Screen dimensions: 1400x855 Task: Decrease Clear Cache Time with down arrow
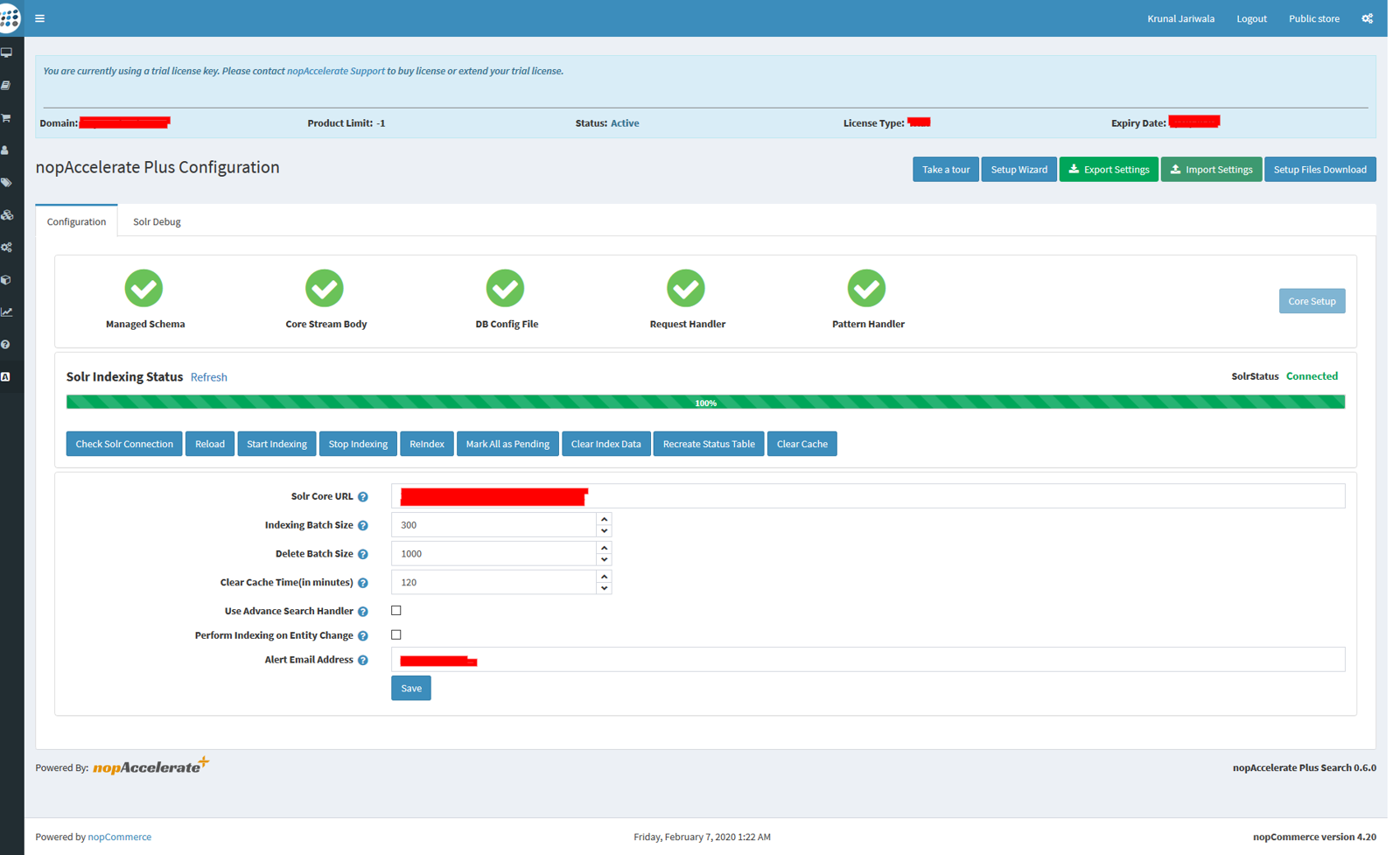pos(604,588)
